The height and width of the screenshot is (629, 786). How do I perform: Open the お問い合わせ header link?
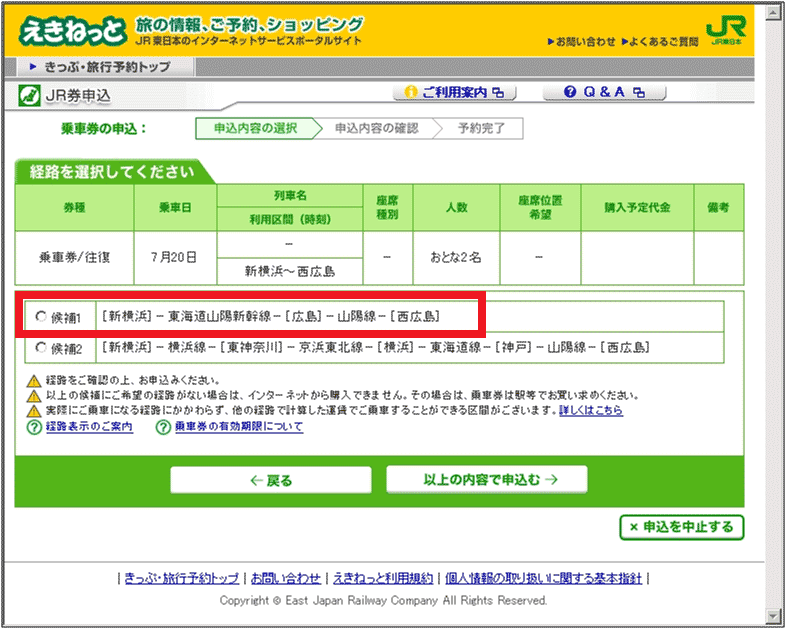[581, 42]
